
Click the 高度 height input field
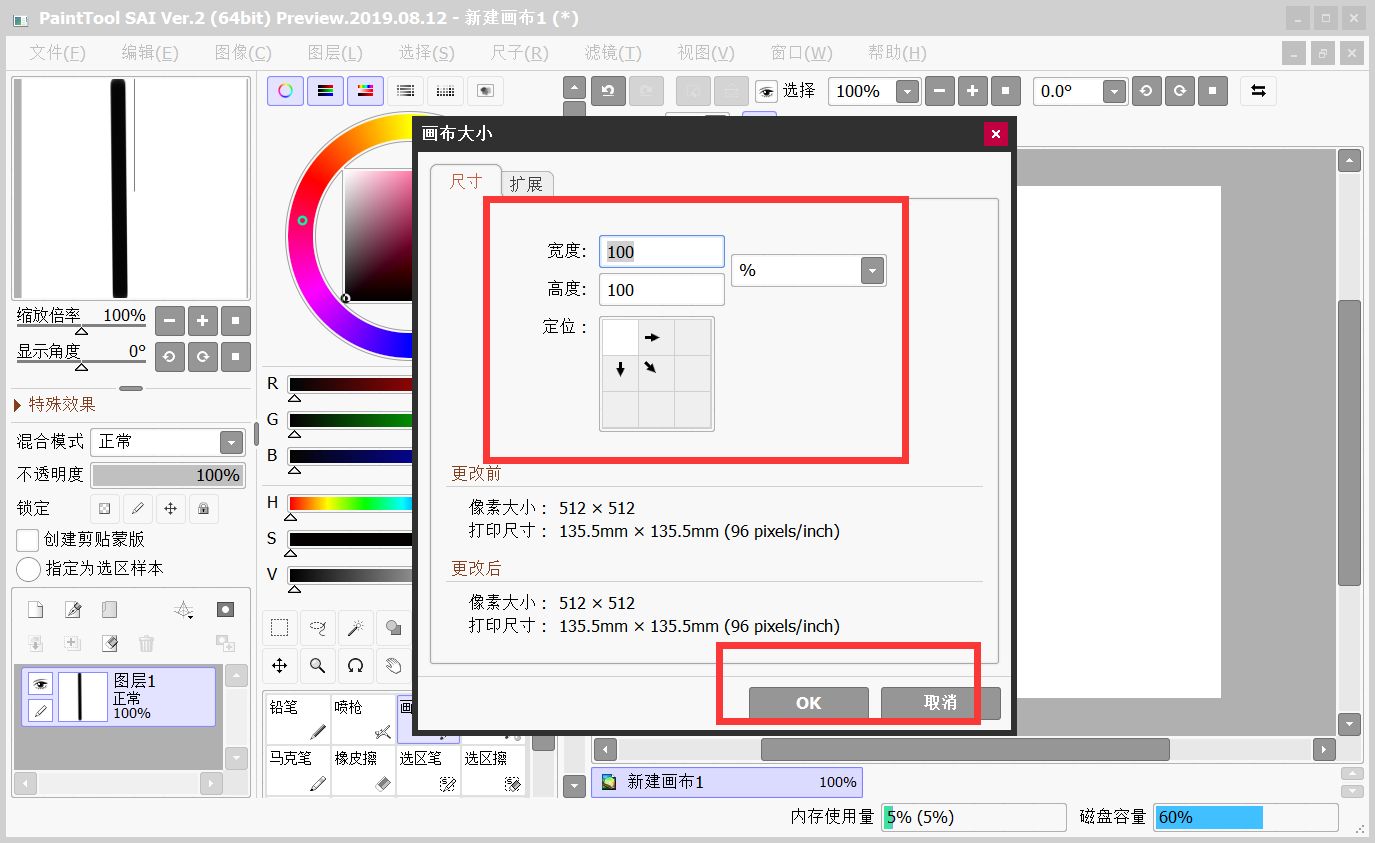tap(662, 290)
